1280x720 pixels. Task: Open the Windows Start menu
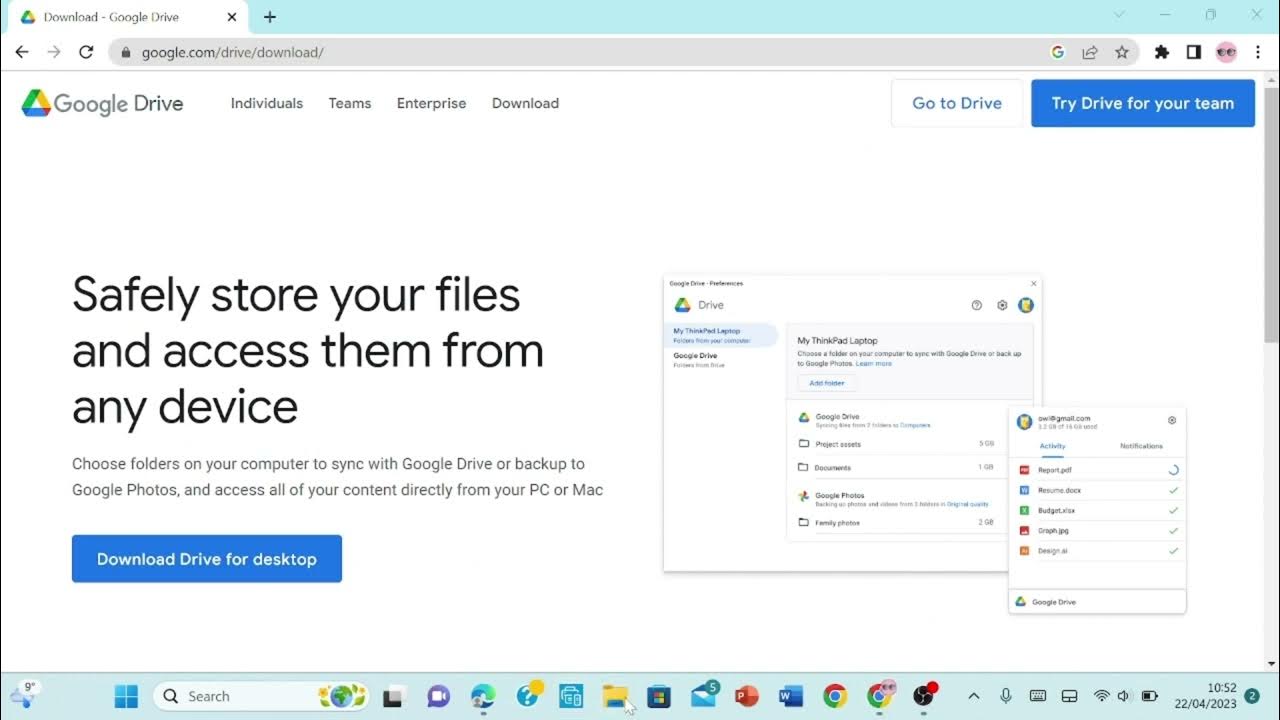(x=126, y=696)
